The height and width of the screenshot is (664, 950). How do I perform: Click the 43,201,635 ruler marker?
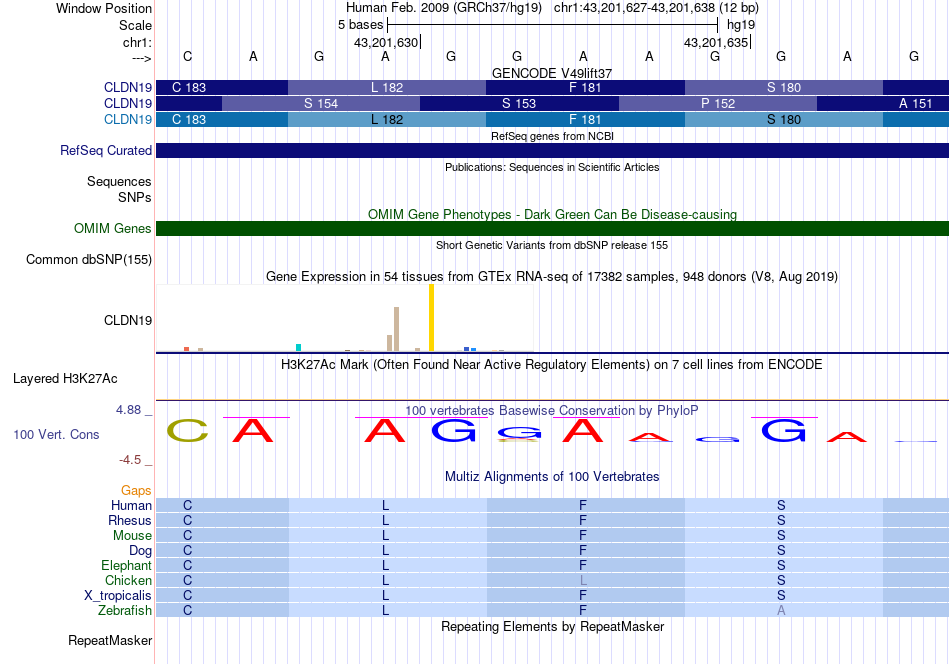[716, 42]
